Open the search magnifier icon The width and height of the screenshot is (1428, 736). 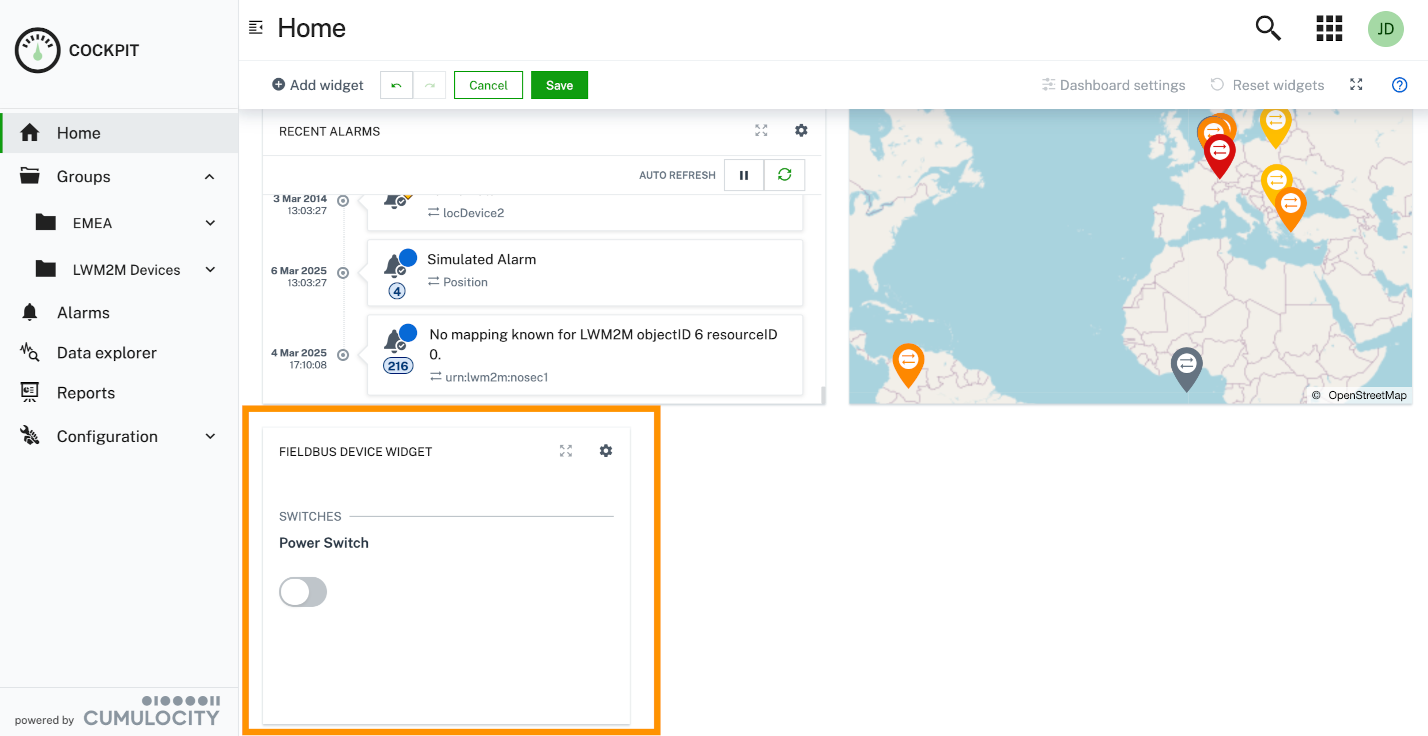pyautogui.click(x=1268, y=29)
